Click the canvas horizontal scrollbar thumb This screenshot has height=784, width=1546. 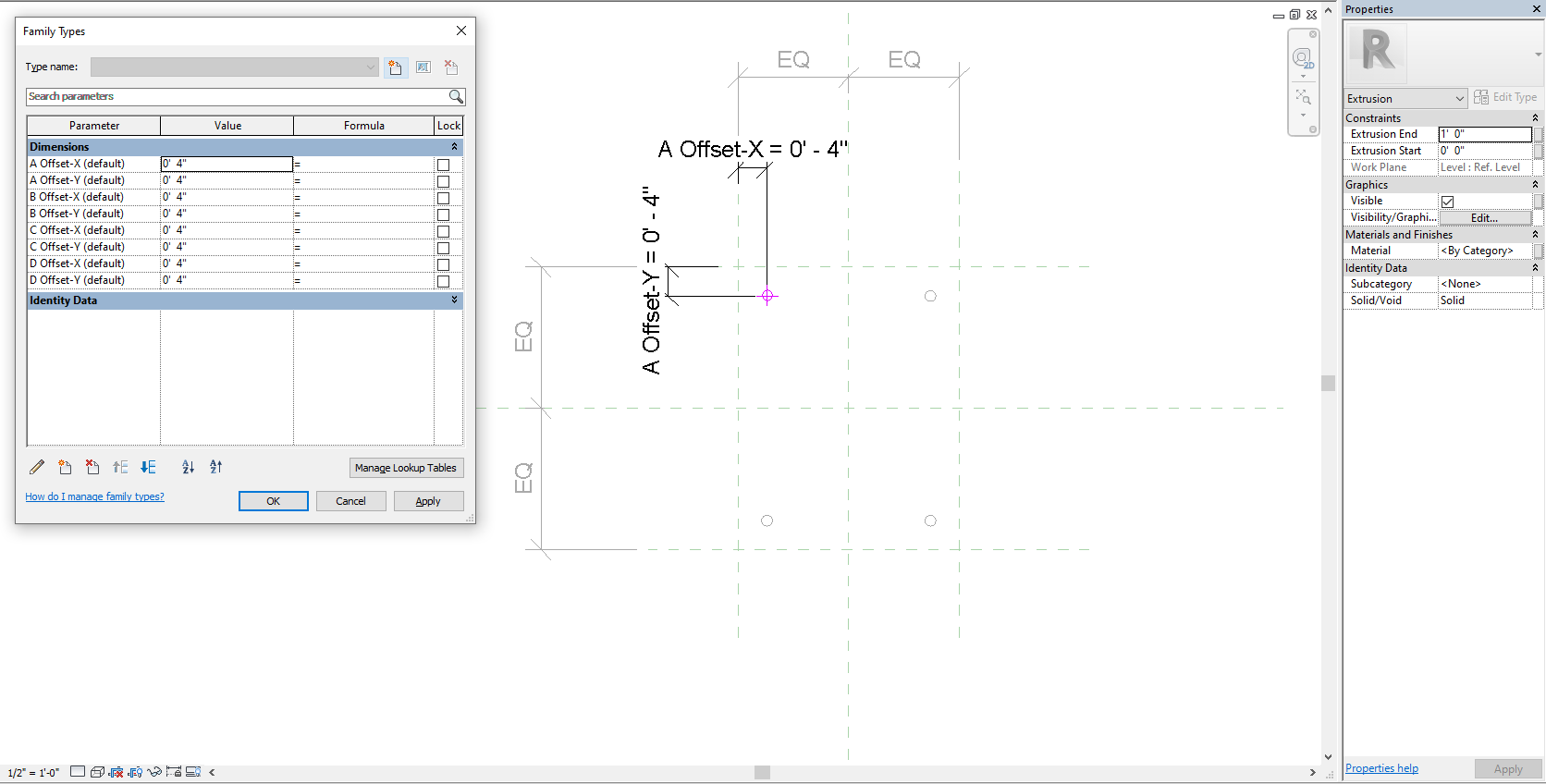[x=762, y=772]
